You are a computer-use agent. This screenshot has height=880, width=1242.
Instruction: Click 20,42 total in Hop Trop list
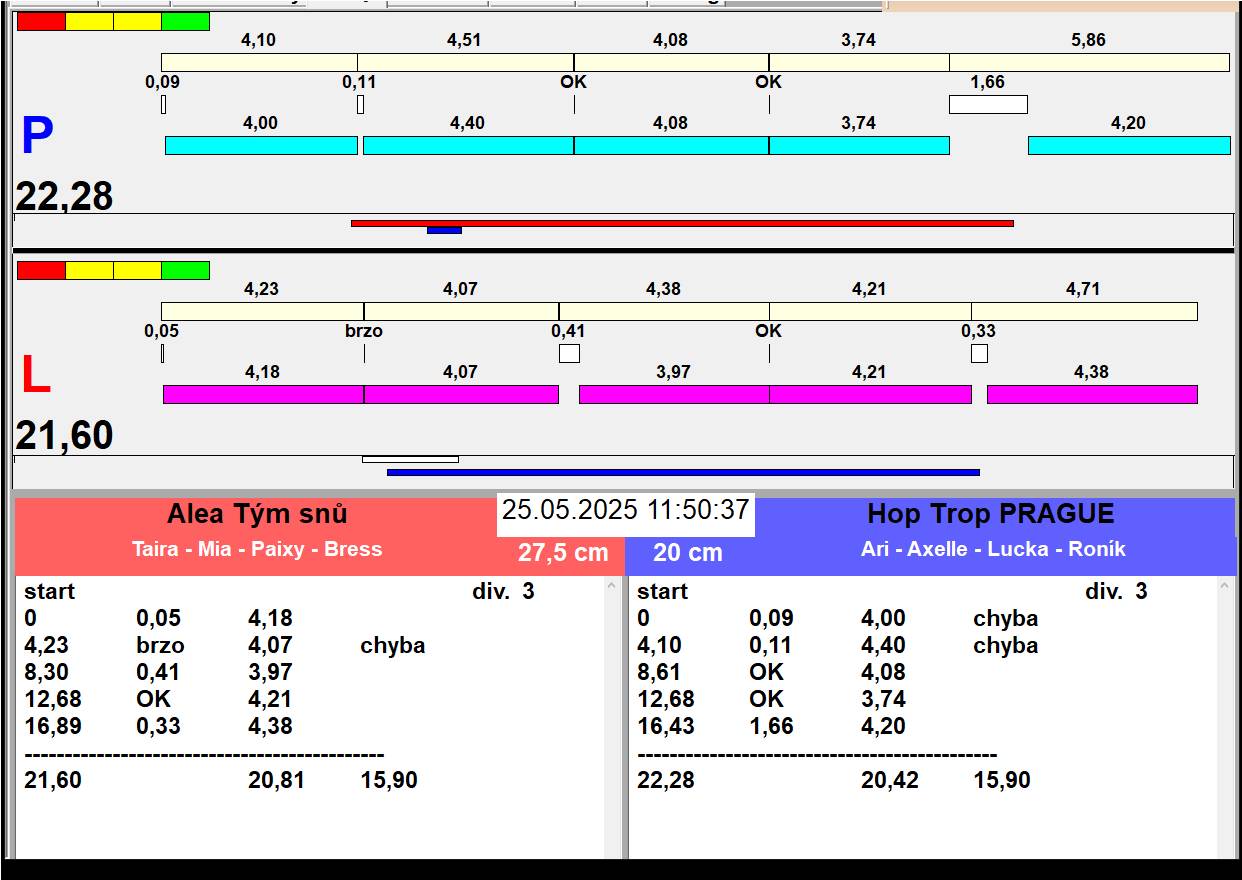pyautogui.click(x=889, y=781)
